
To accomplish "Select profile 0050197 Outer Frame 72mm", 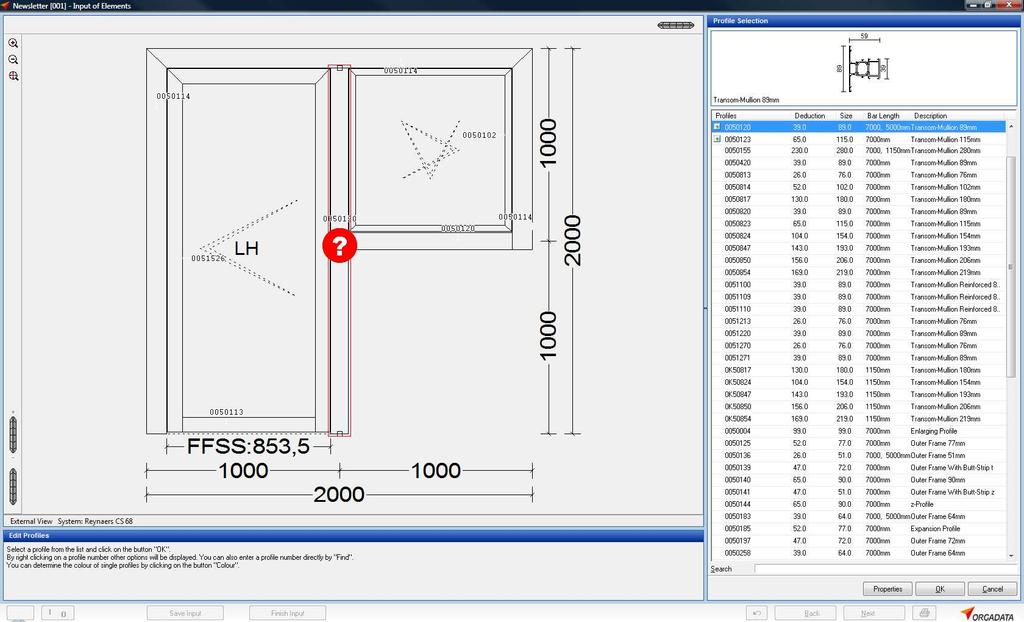I will coord(859,541).
